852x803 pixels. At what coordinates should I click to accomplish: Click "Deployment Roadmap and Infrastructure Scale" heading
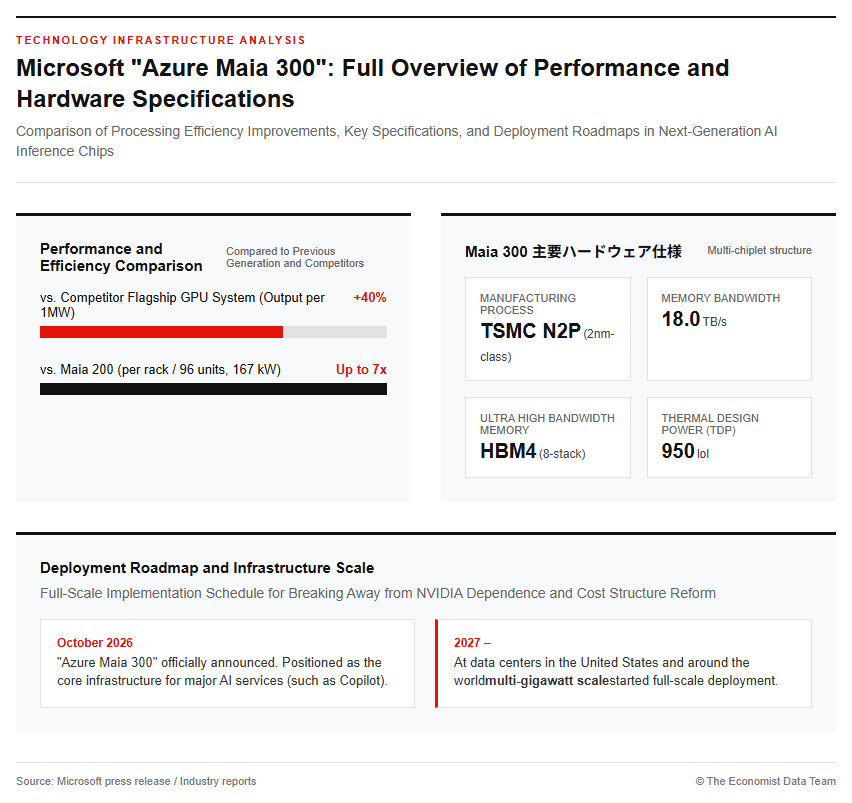(207, 568)
